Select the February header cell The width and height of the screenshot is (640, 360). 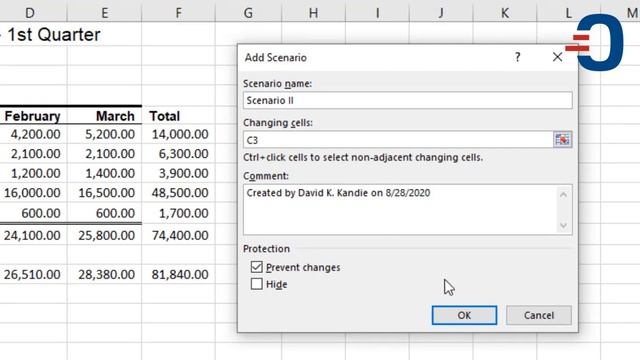(33, 116)
